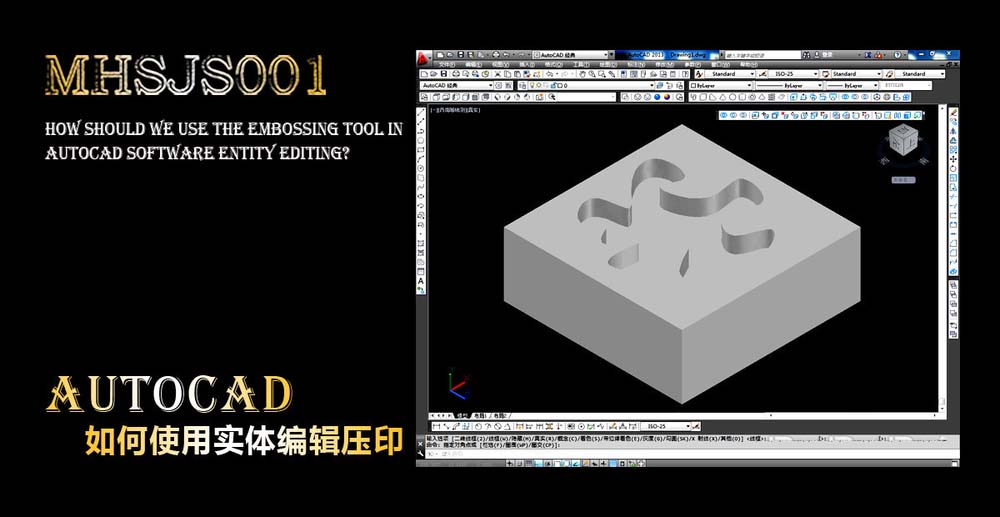Open the red AutoCAD application menu button
This screenshot has width=1000, height=517.
point(423,58)
